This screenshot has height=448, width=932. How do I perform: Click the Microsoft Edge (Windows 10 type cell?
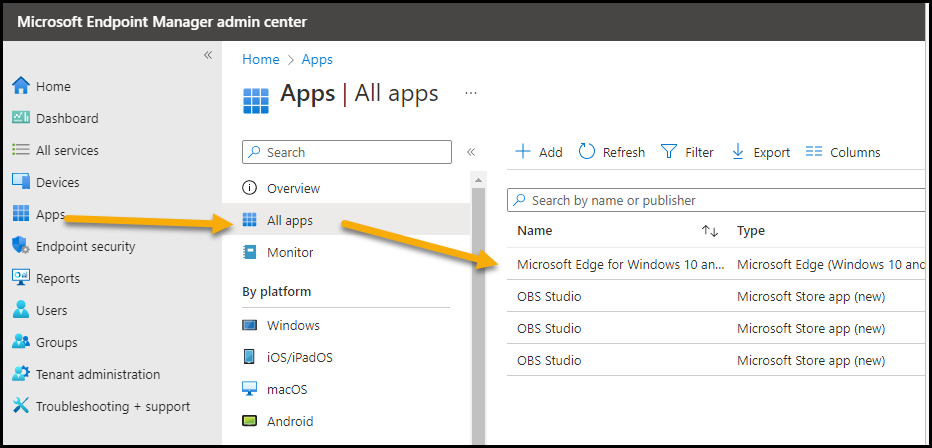click(831, 264)
